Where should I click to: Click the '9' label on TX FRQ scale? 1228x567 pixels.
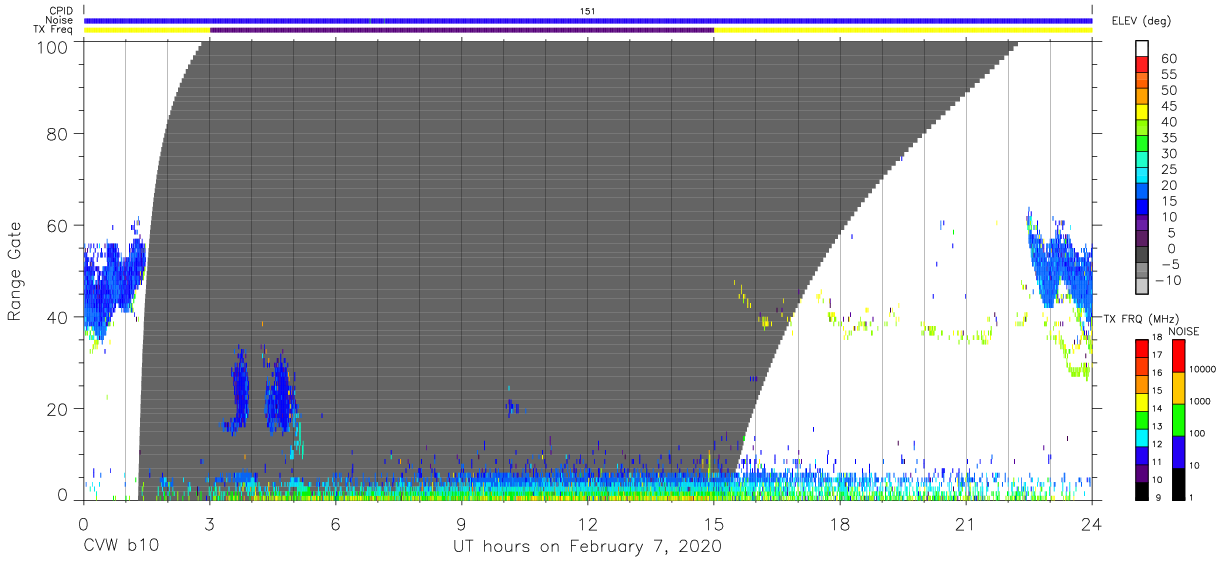pyautogui.click(x=1158, y=497)
